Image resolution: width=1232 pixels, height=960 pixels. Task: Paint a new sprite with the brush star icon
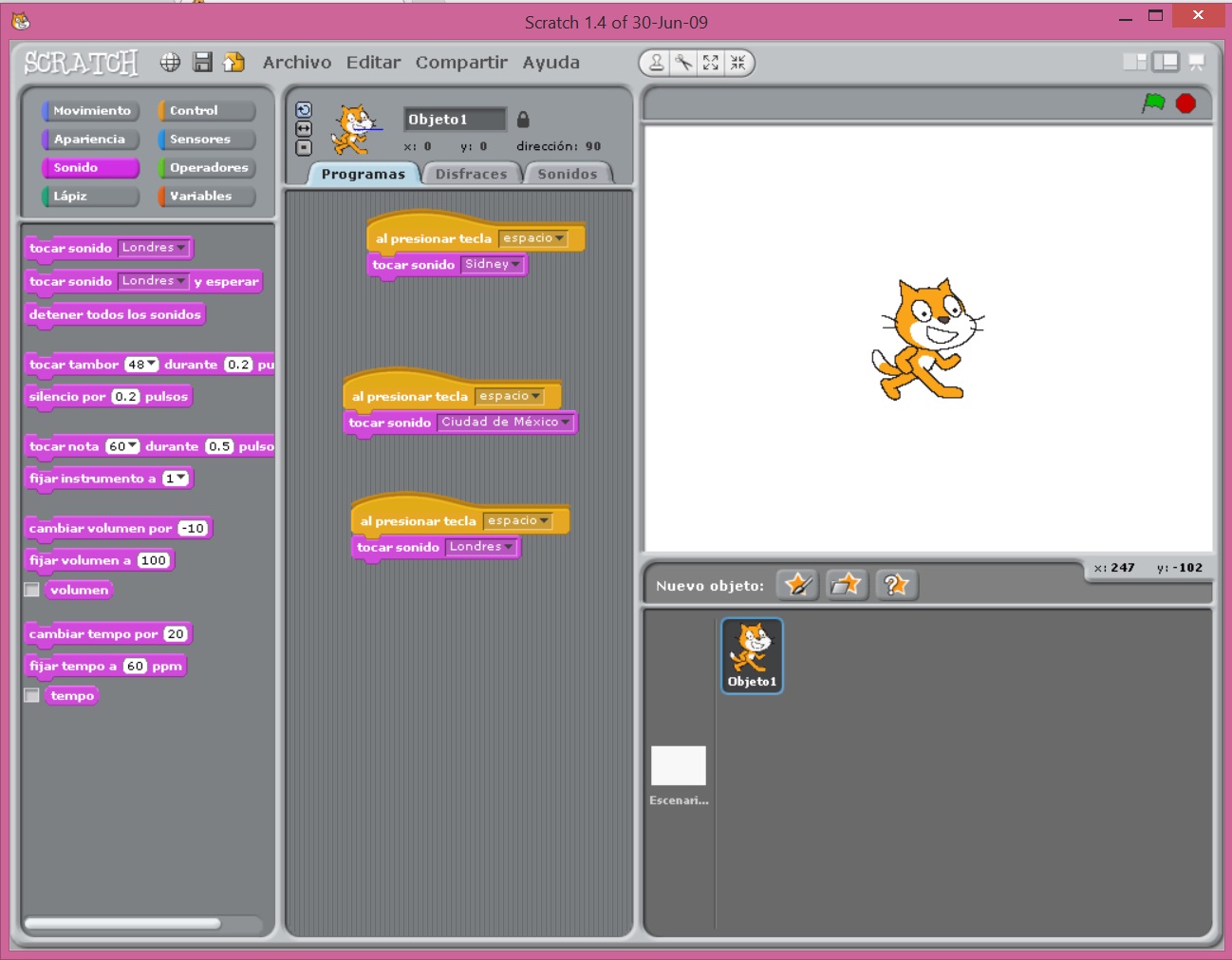pyautogui.click(x=798, y=585)
